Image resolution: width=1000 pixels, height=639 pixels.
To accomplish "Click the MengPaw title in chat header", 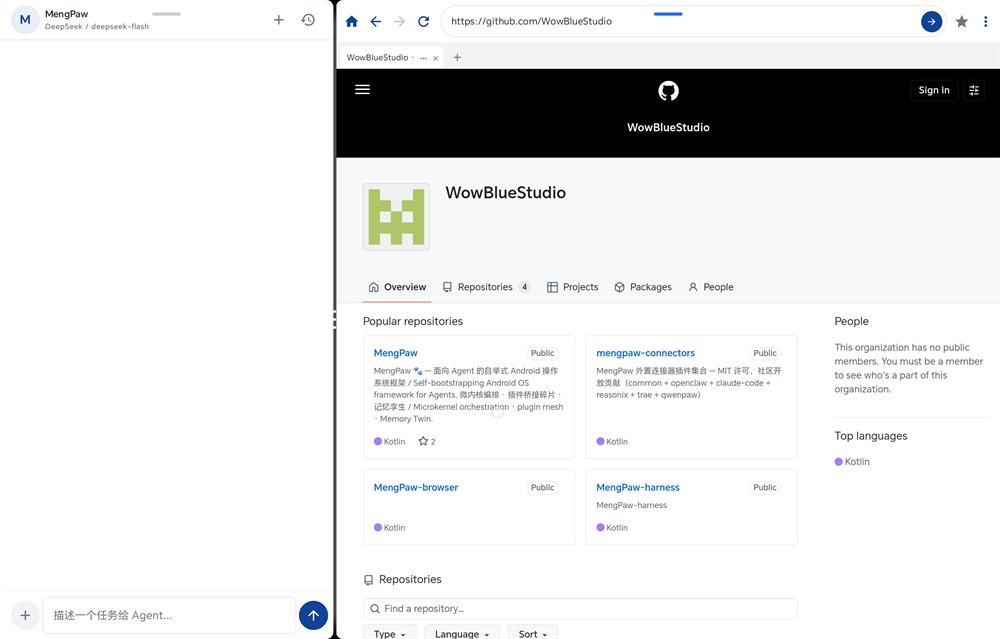I will pyautogui.click(x=66, y=13).
